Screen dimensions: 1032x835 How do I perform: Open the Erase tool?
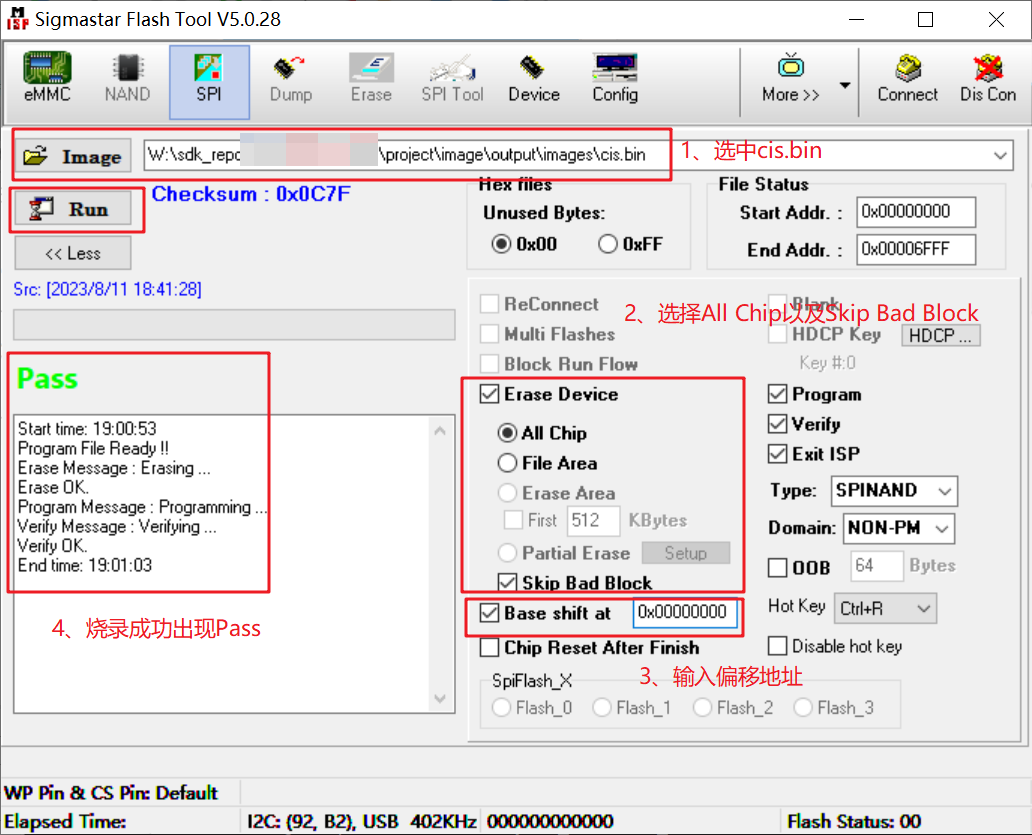371,78
